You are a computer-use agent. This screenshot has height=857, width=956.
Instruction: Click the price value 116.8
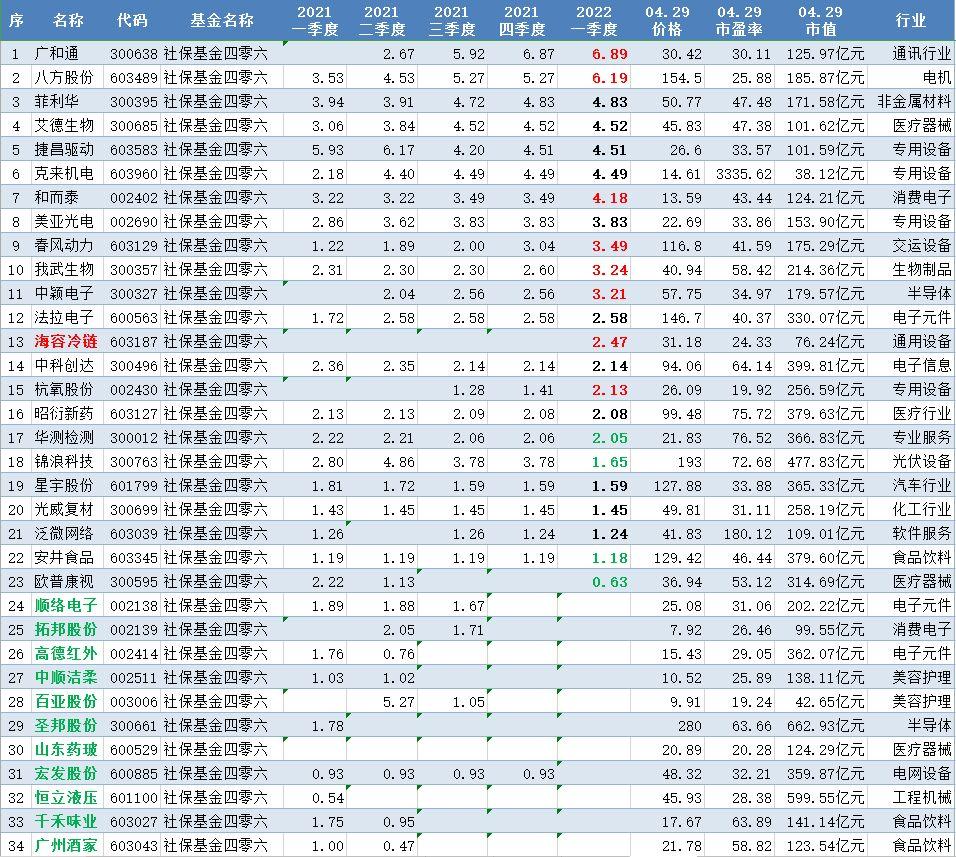point(682,246)
